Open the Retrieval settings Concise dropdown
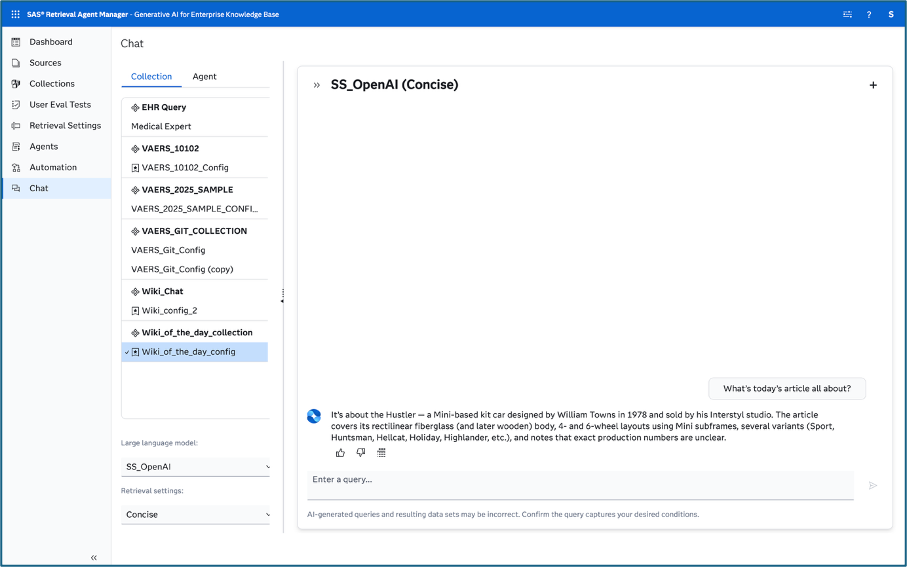908x568 pixels. point(195,514)
